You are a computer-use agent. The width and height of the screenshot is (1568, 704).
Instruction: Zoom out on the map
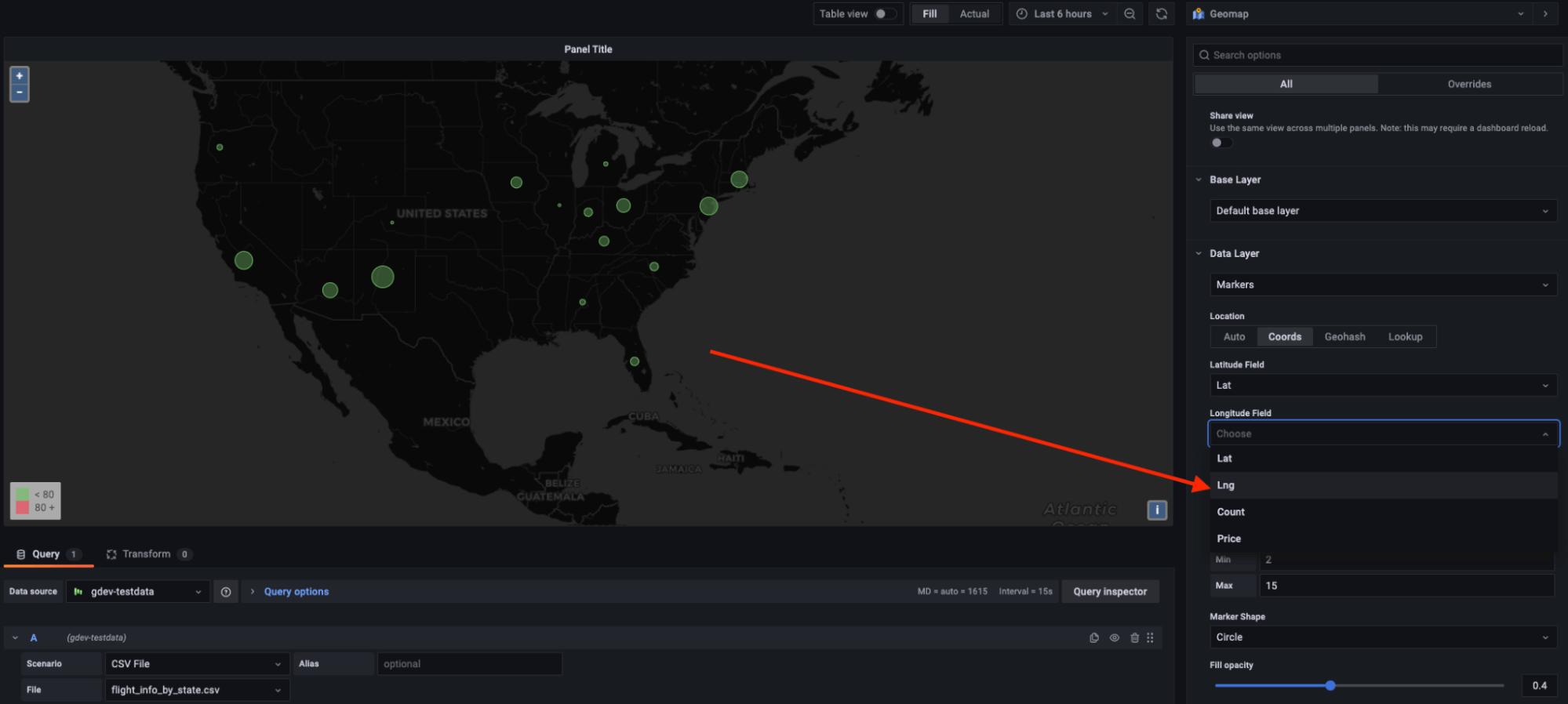coord(20,93)
